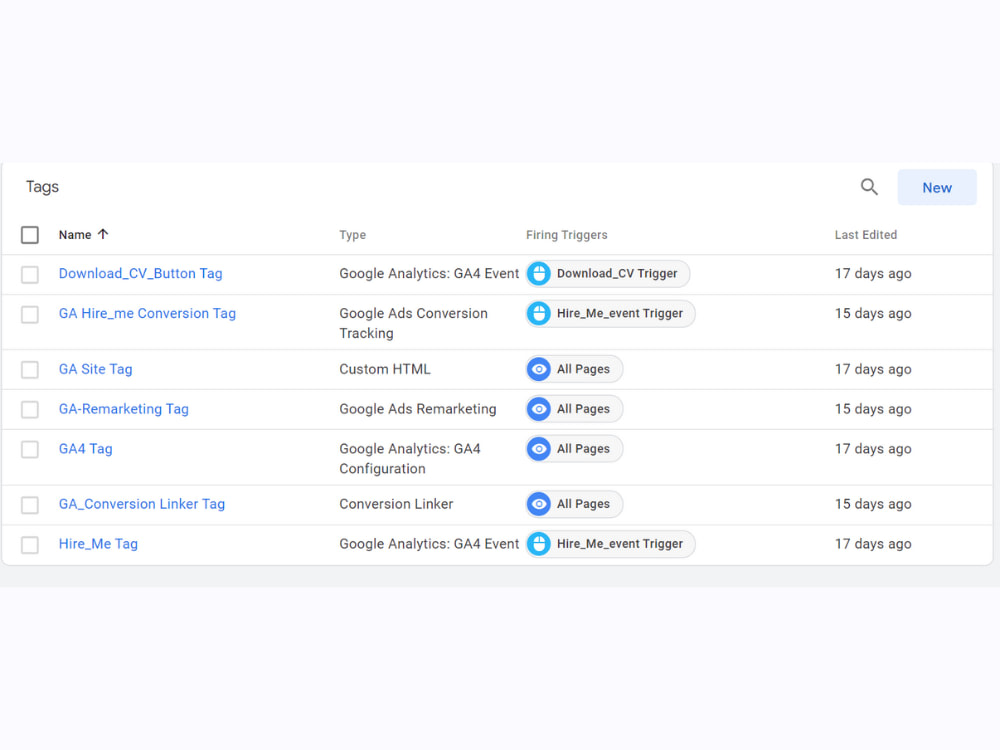Click the Download_CV Trigger chip icon
This screenshot has height=750, width=1000.
click(538, 273)
